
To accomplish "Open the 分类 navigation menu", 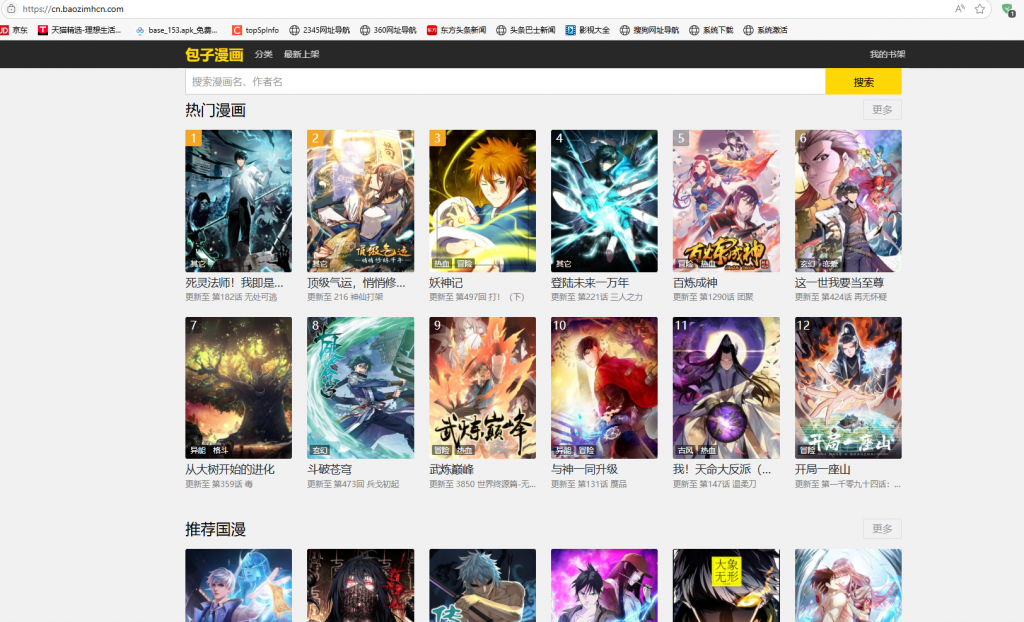I will tap(264, 54).
